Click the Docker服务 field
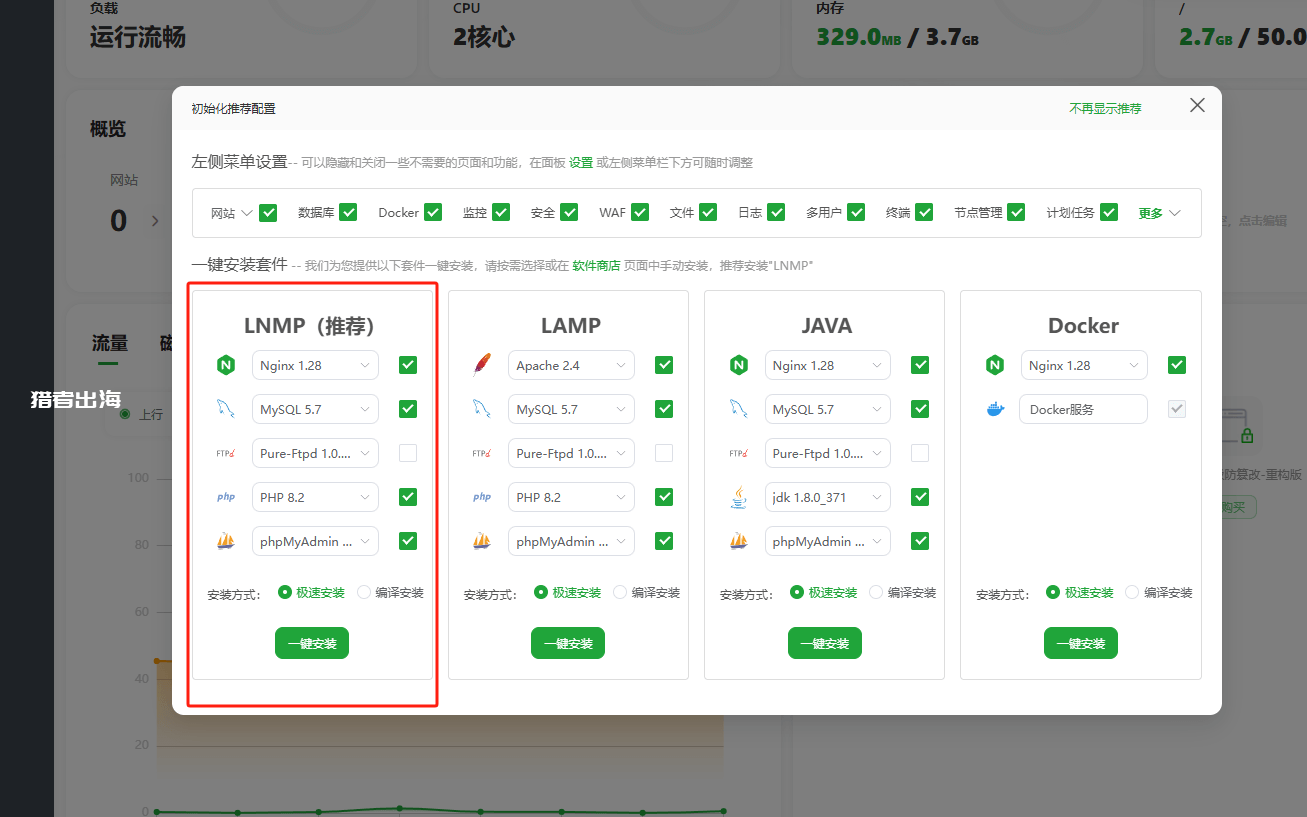 click(1084, 409)
